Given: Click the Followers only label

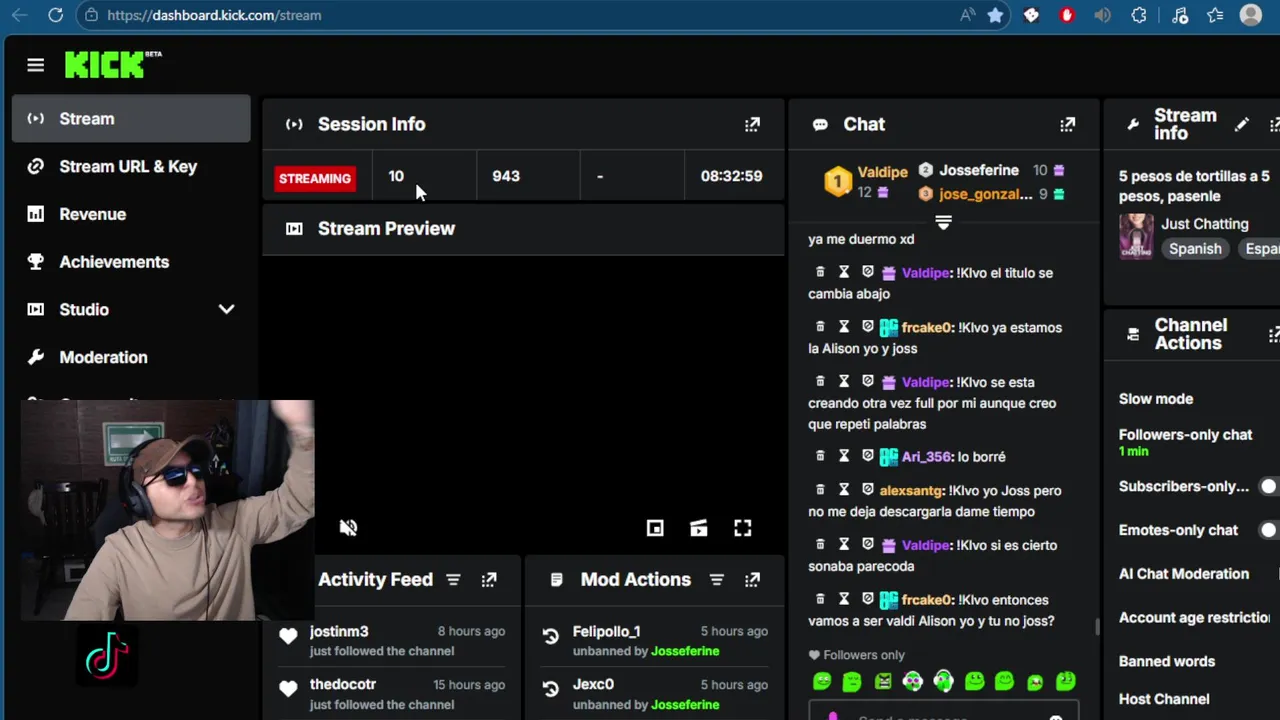Looking at the screenshot, I should 864,655.
